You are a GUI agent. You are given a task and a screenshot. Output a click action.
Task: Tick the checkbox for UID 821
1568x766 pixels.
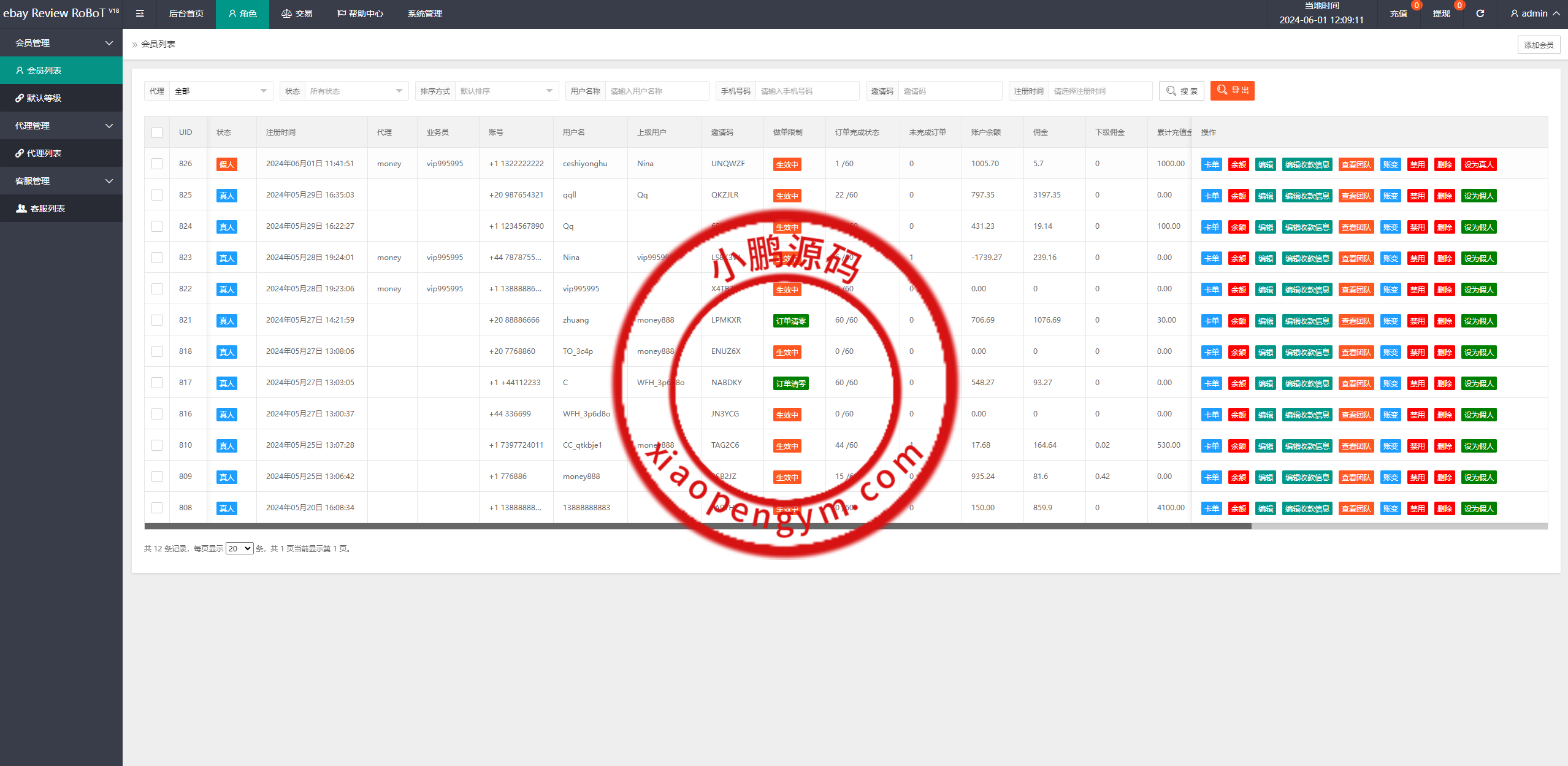[x=157, y=320]
